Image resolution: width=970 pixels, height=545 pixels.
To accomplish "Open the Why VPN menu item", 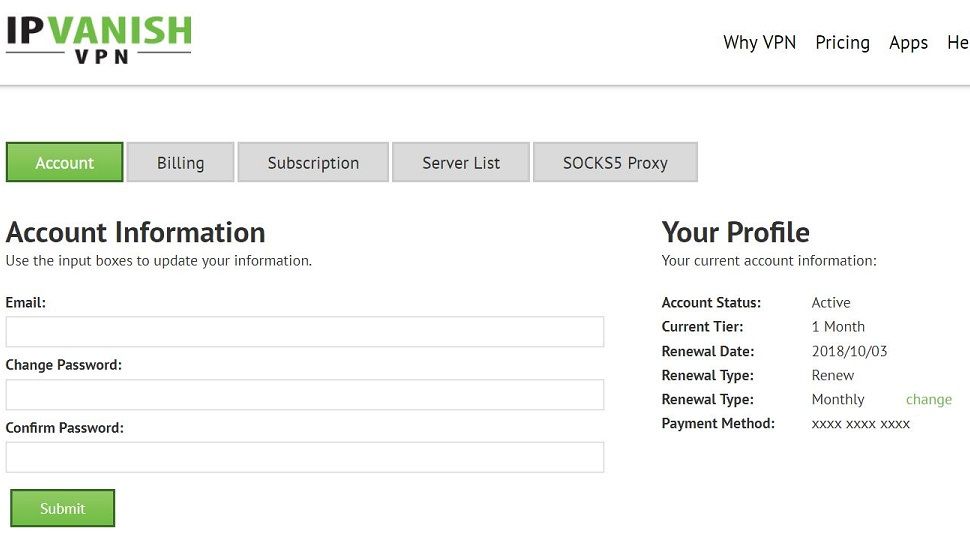I will pos(759,43).
